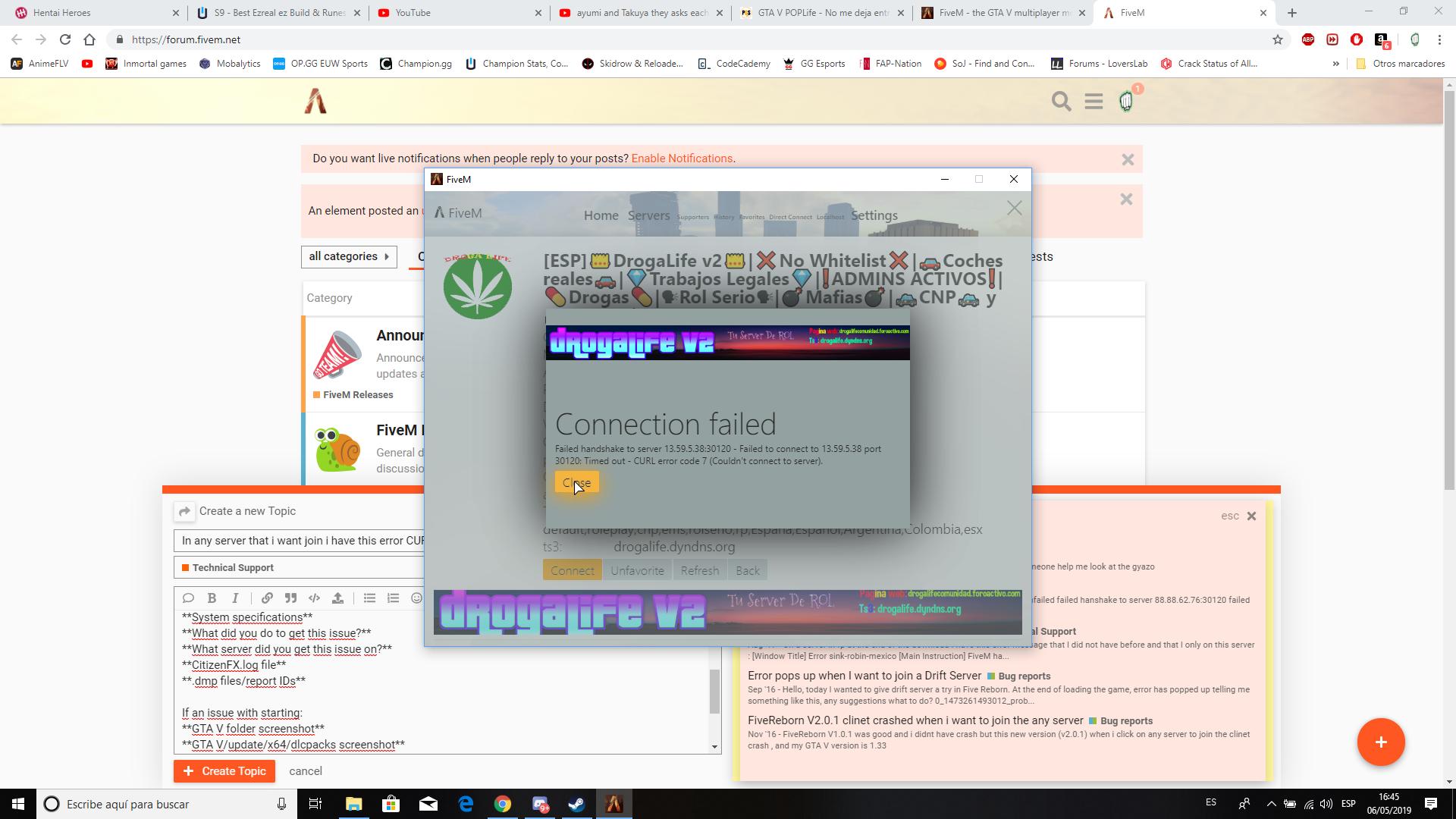Click Unfavorite button in FiveM
The width and height of the screenshot is (1456, 819).
tap(637, 570)
